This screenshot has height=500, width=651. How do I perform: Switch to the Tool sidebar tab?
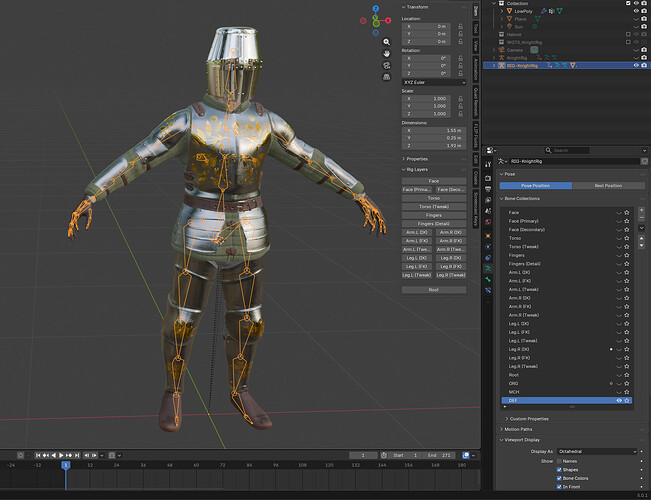pyautogui.click(x=476, y=29)
